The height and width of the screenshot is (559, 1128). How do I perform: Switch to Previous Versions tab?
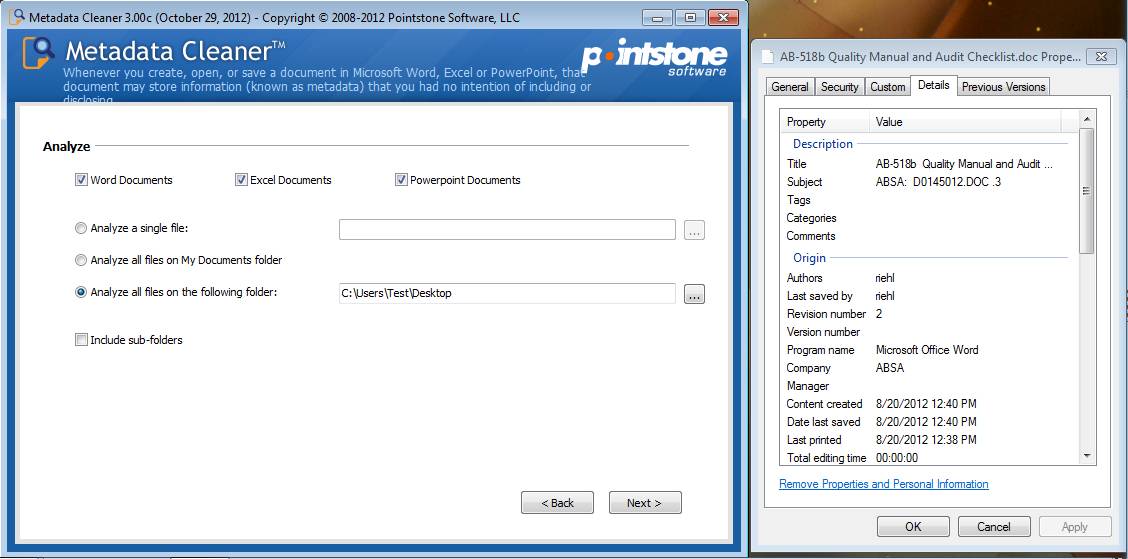1004,87
